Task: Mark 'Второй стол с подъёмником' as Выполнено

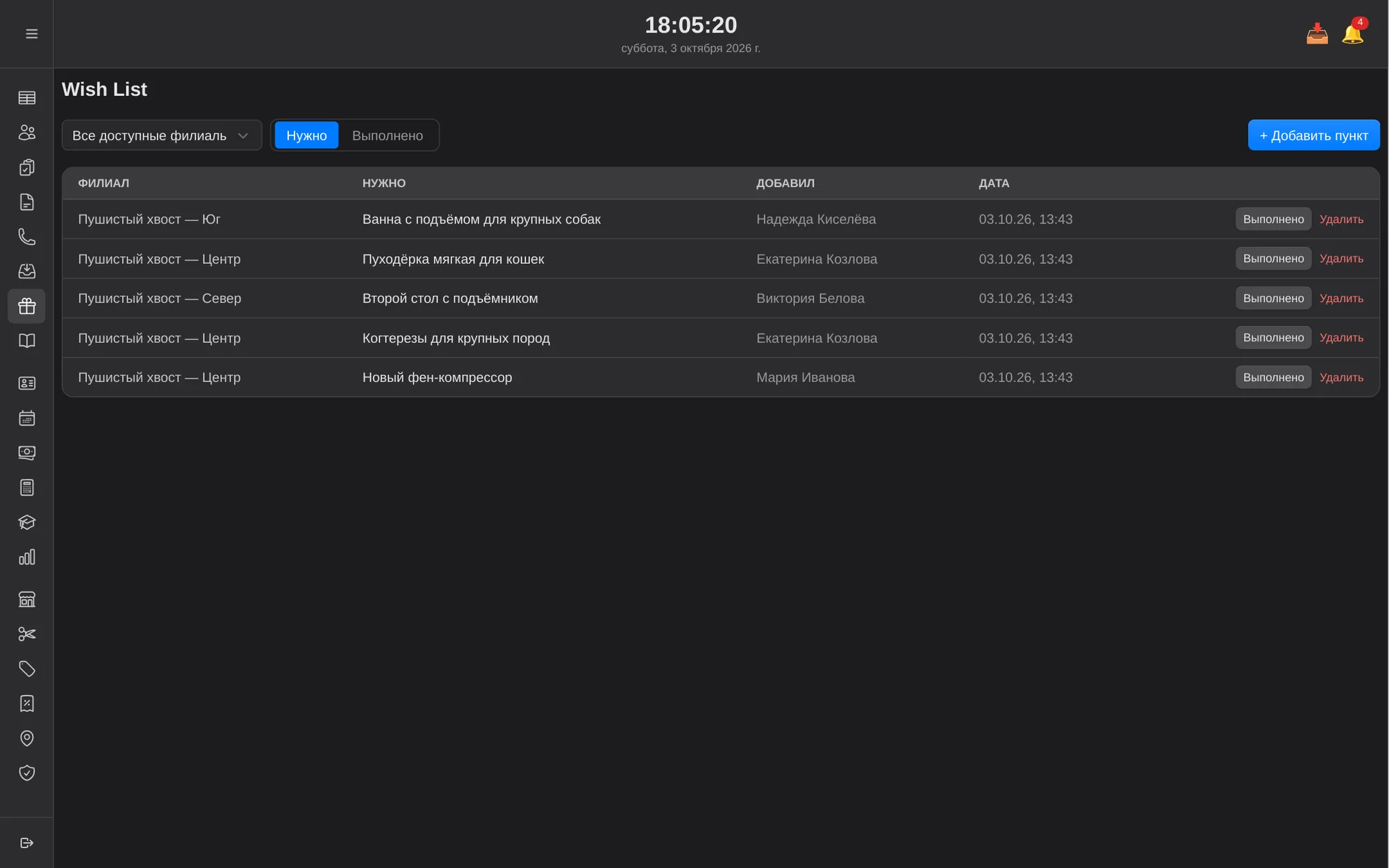Action: pos(1273,298)
